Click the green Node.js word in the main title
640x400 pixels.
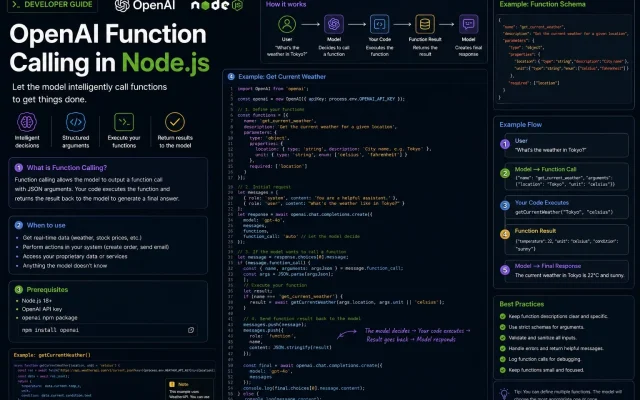pos(166,62)
